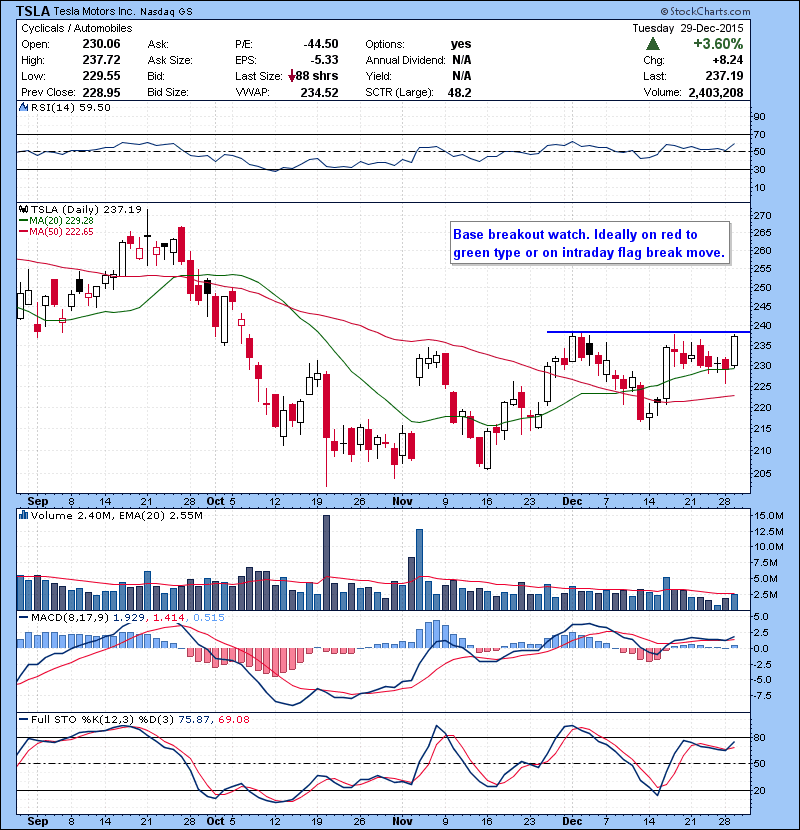
Task: Click the Annual Dividend N/A value
Action: point(462,60)
